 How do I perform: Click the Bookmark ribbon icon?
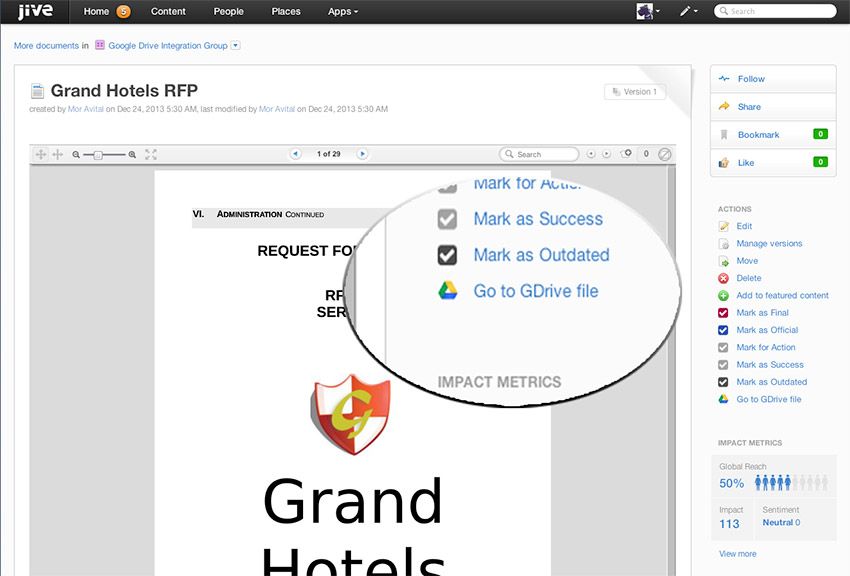(x=723, y=135)
